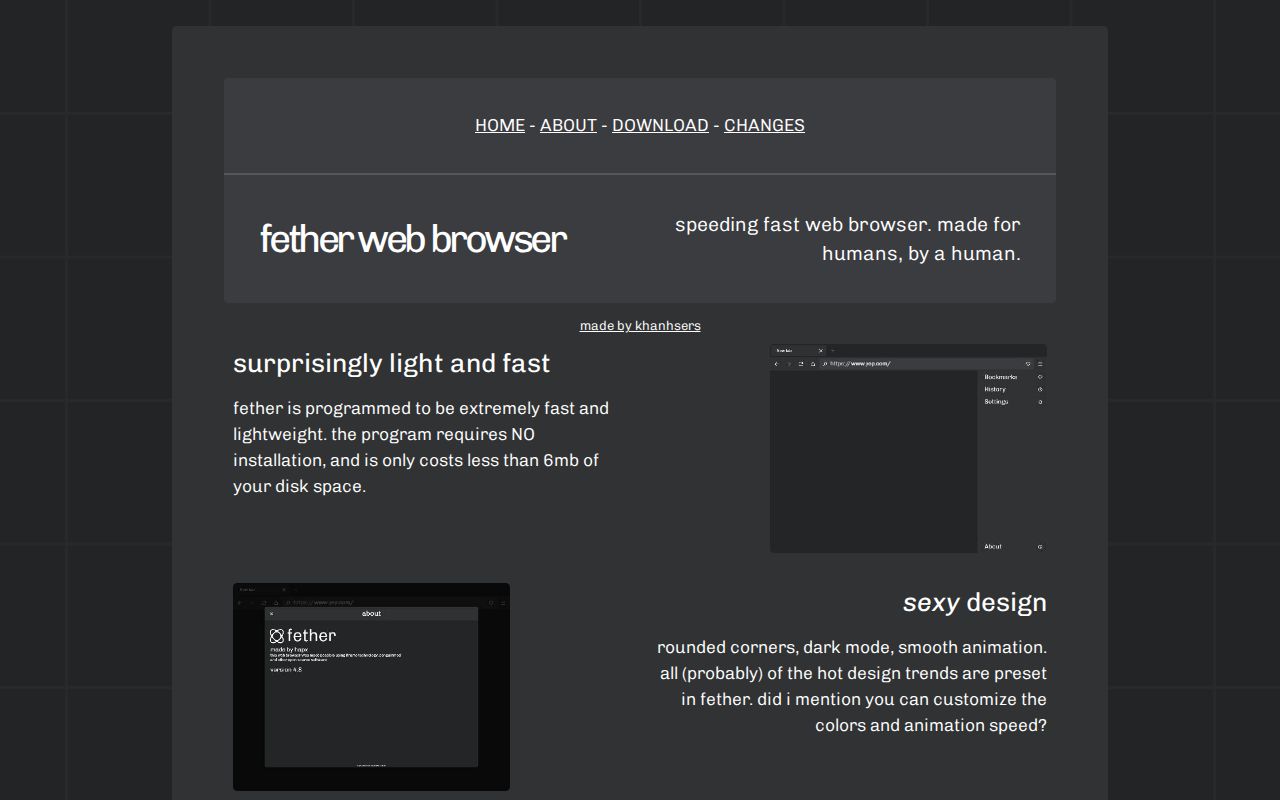This screenshot has width=1280, height=800.
Task: Open the DOWNLOAD page link
Action: (x=660, y=125)
